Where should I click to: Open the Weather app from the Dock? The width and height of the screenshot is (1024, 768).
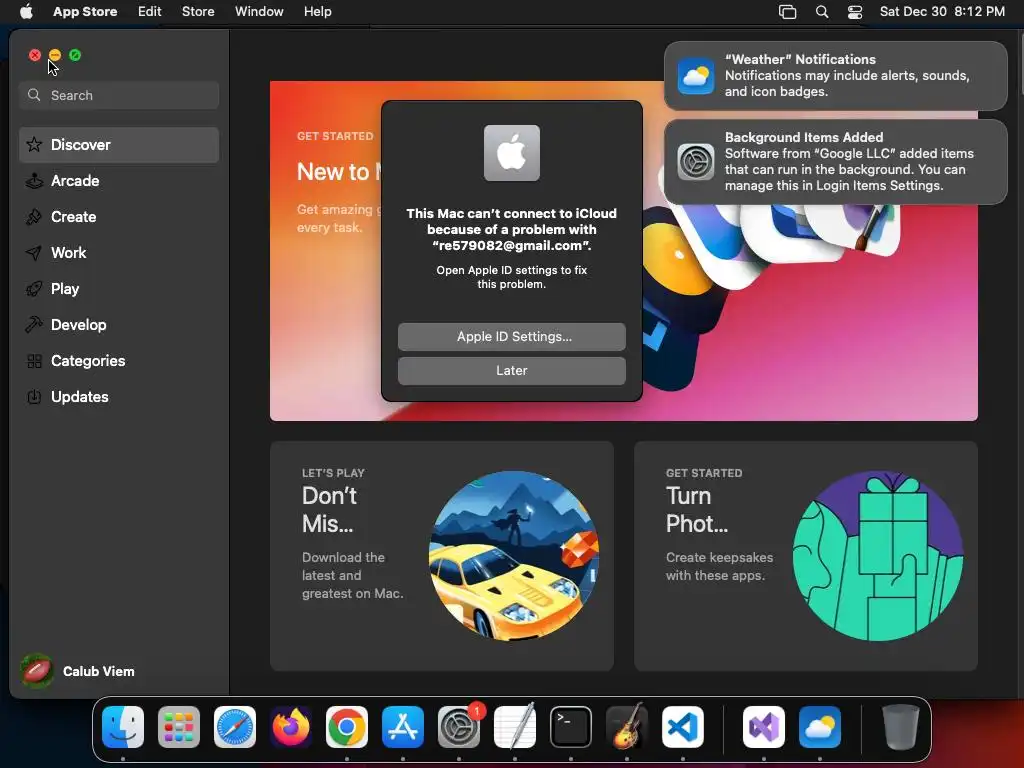pyautogui.click(x=820, y=727)
